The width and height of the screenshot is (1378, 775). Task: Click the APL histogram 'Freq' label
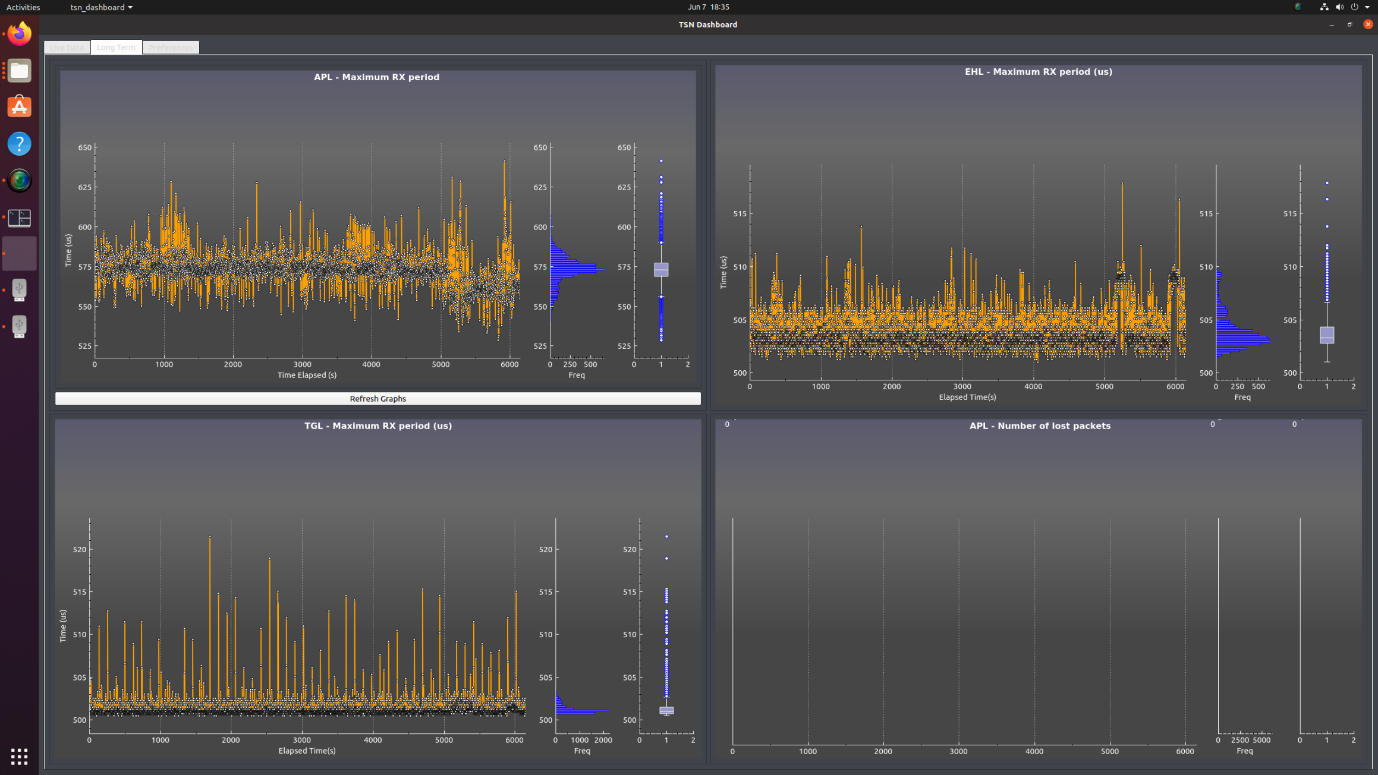coord(577,375)
